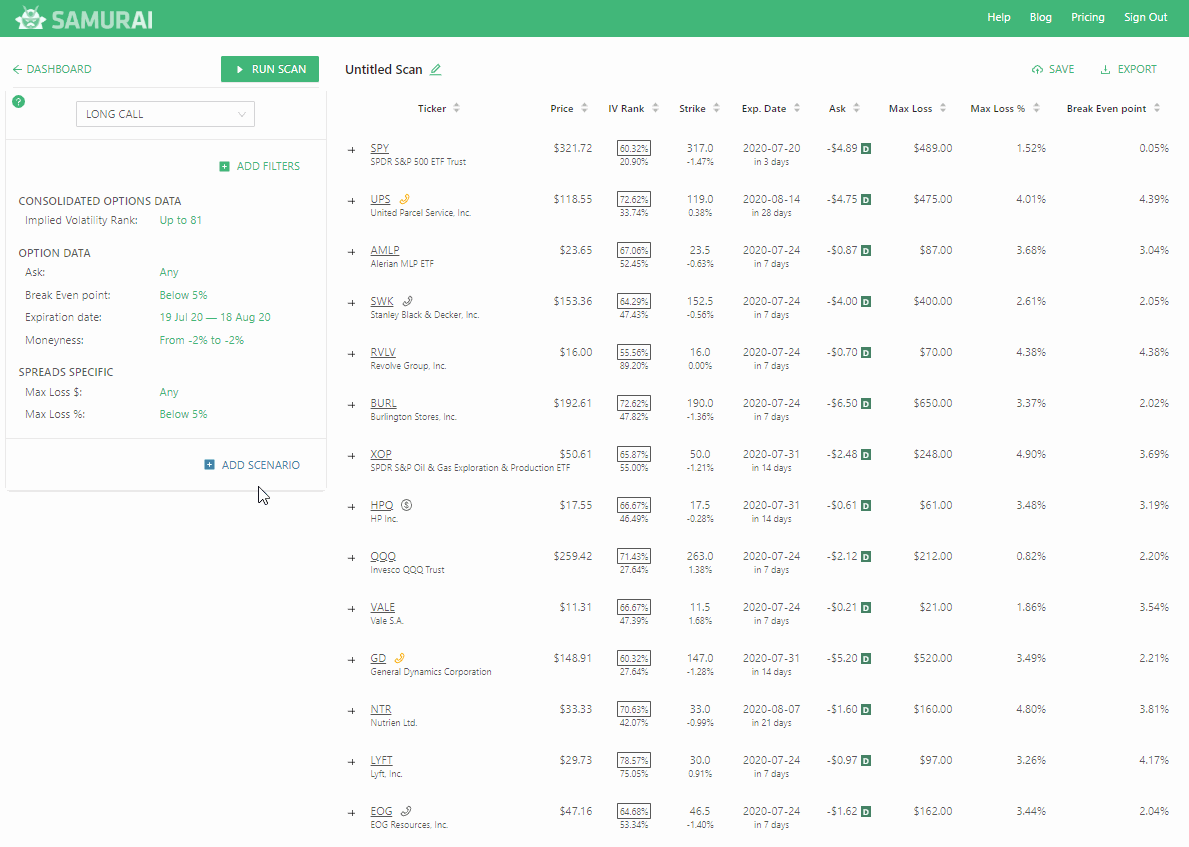Click the D badge in BURL row
1189x847 pixels.
click(866, 403)
